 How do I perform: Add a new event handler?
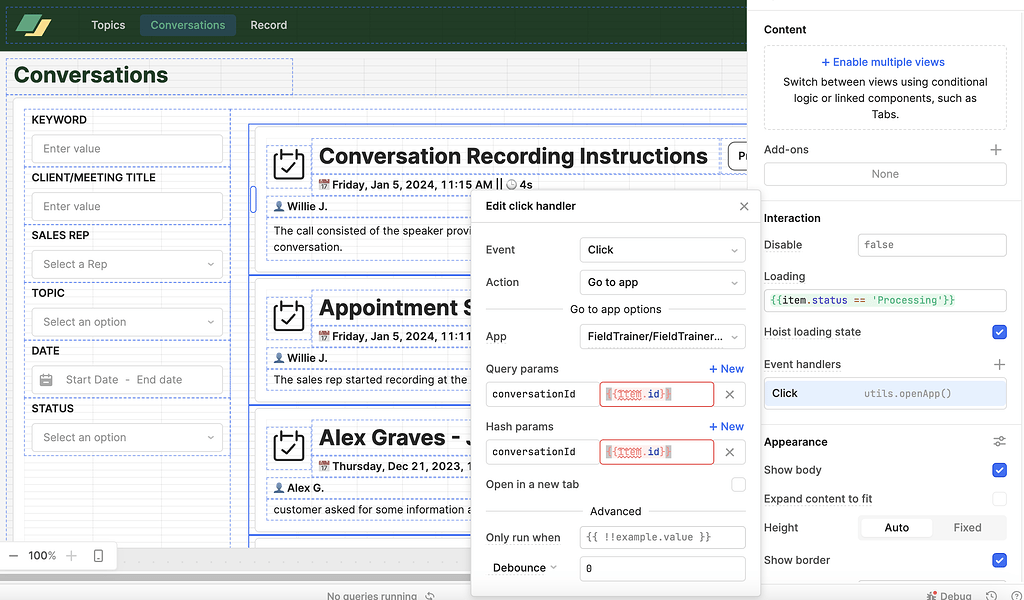[x=998, y=365]
